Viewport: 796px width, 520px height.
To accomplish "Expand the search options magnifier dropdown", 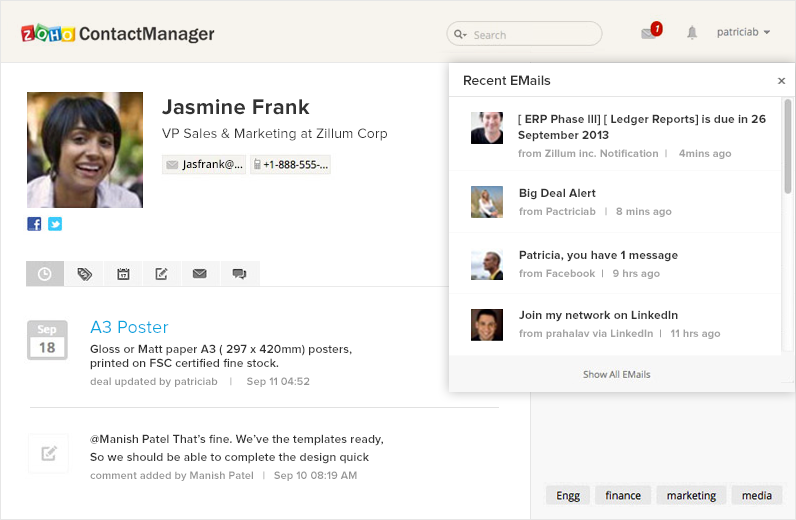I will click(460, 35).
